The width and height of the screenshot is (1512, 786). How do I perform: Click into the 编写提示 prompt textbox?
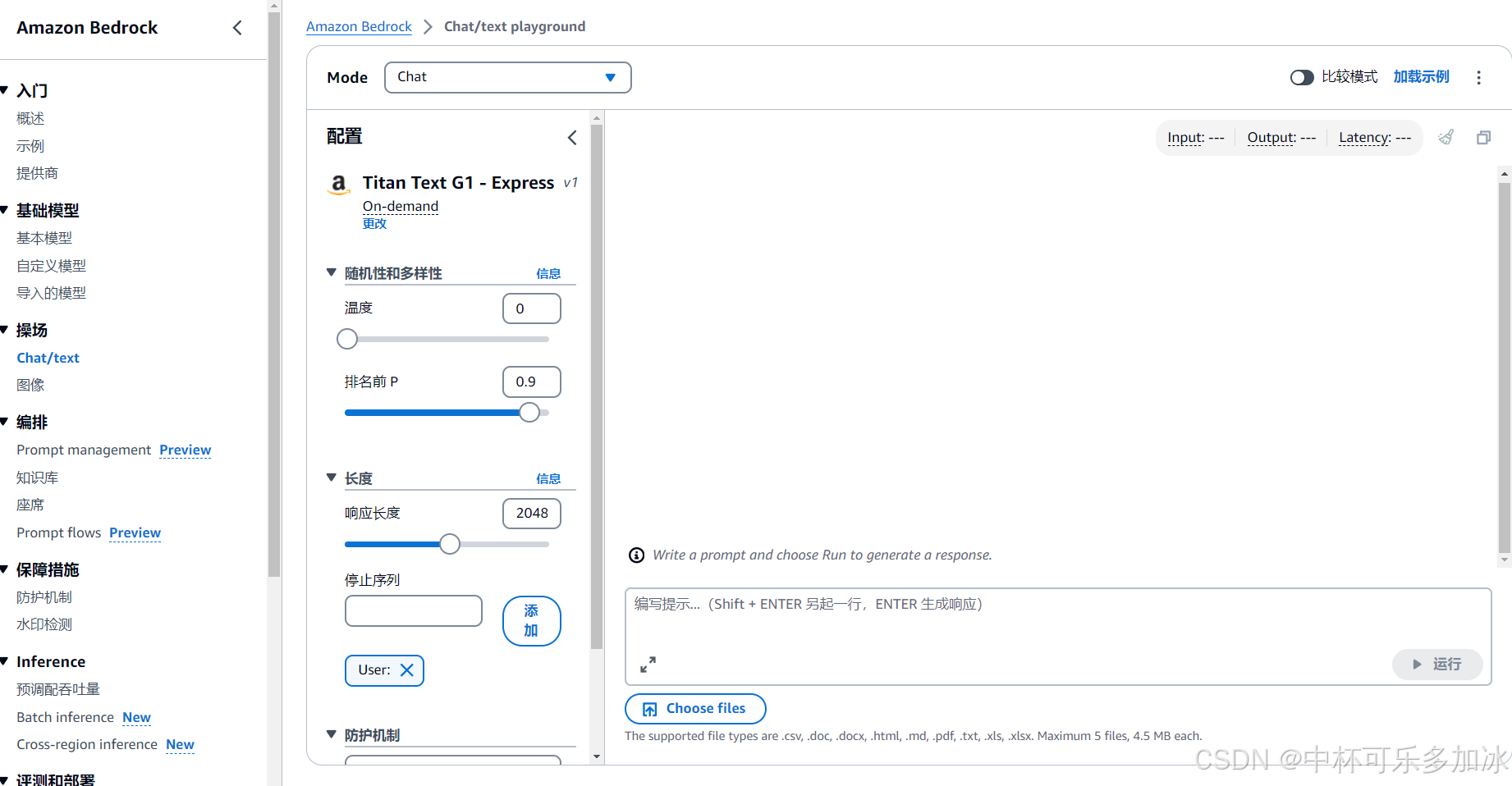1057,636
